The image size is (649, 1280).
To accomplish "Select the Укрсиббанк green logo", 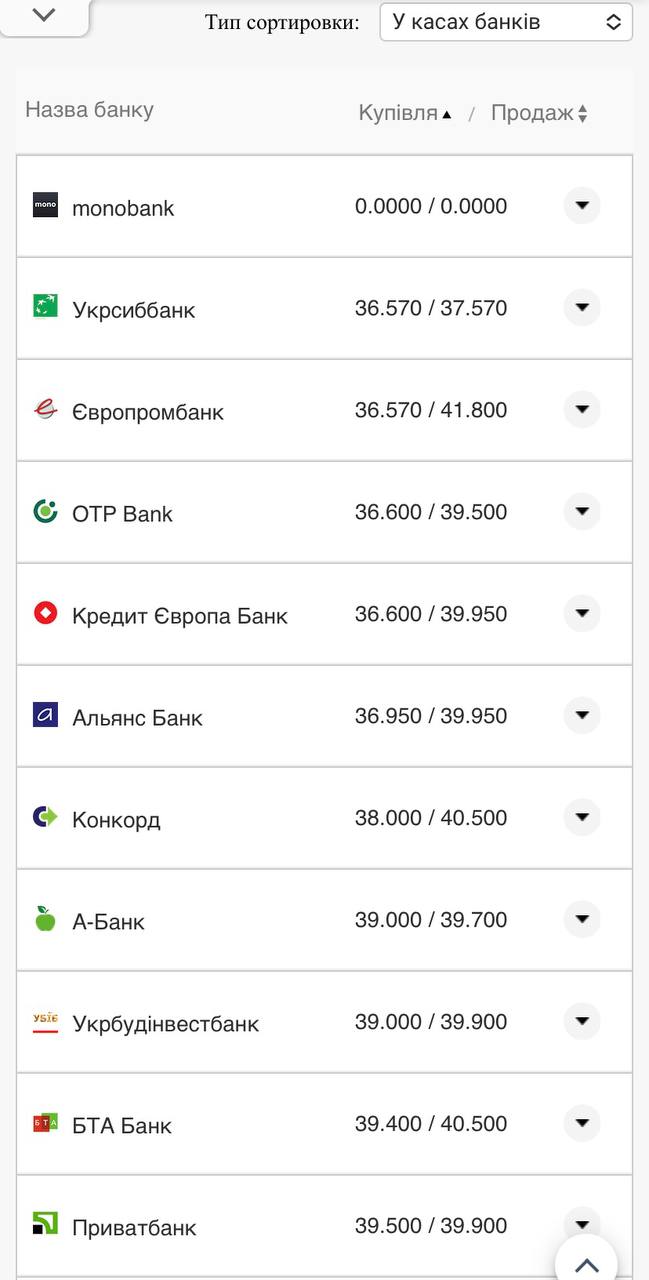I will (x=46, y=308).
